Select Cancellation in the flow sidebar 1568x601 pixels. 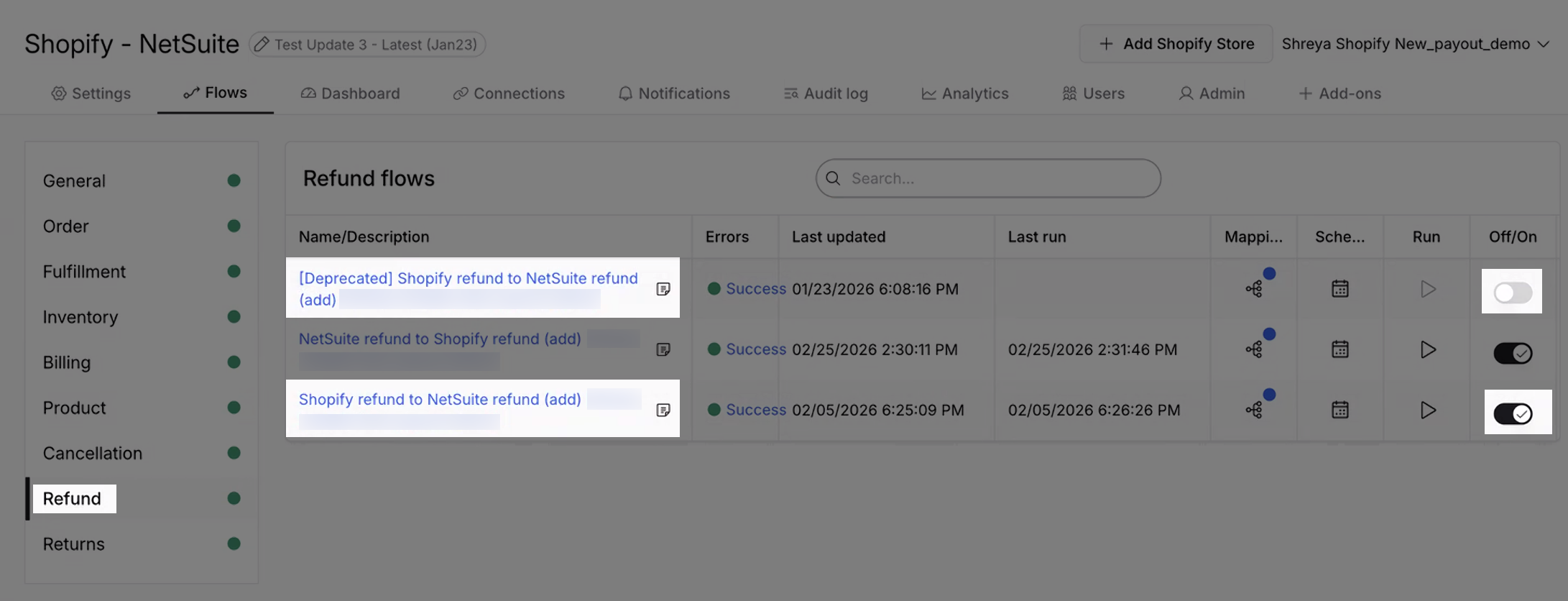(x=142, y=453)
